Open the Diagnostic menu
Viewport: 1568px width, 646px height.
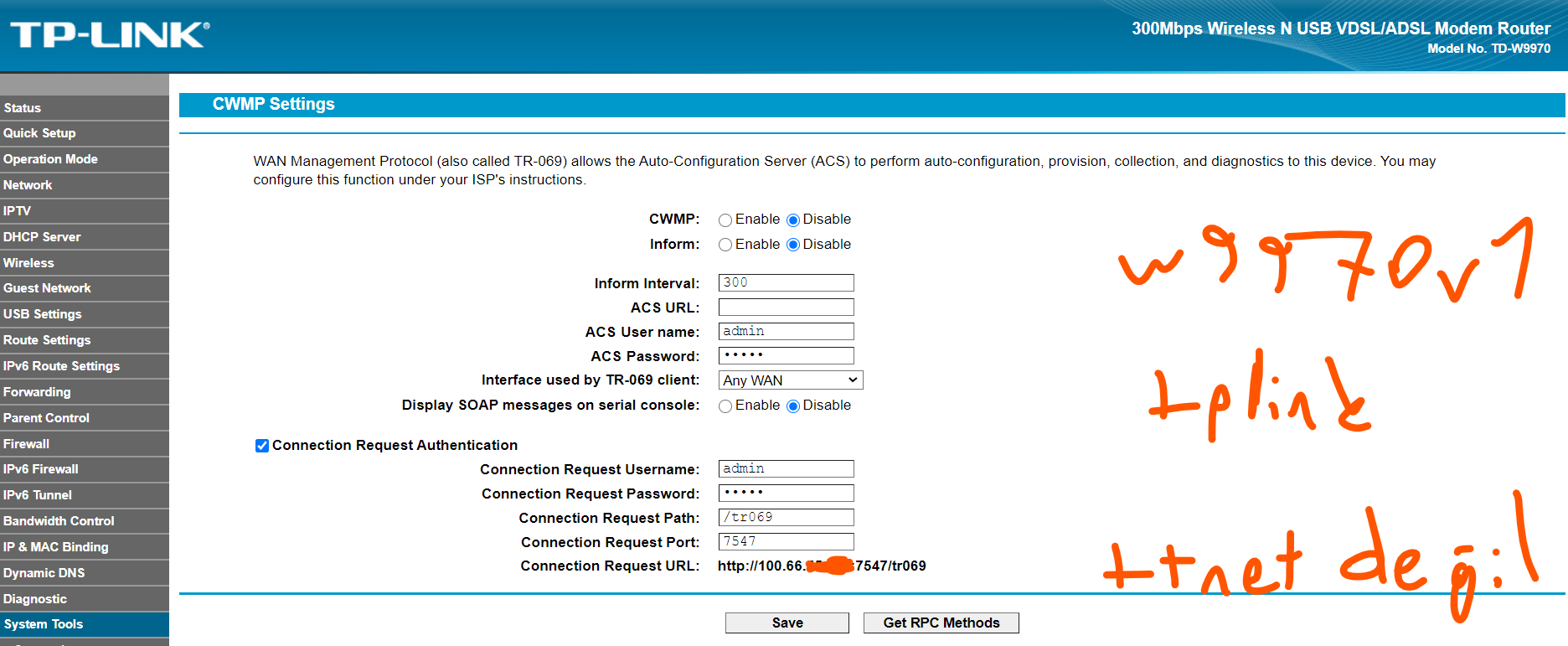click(84, 599)
